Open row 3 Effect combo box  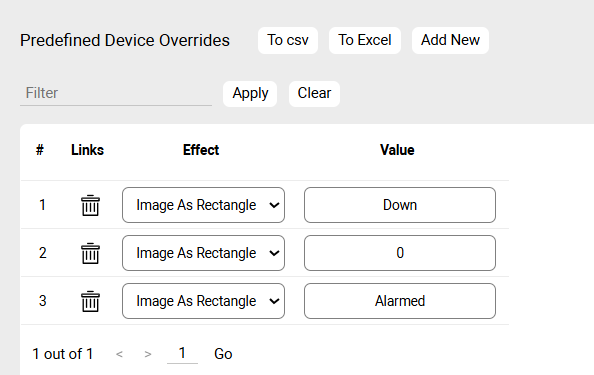(x=203, y=301)
